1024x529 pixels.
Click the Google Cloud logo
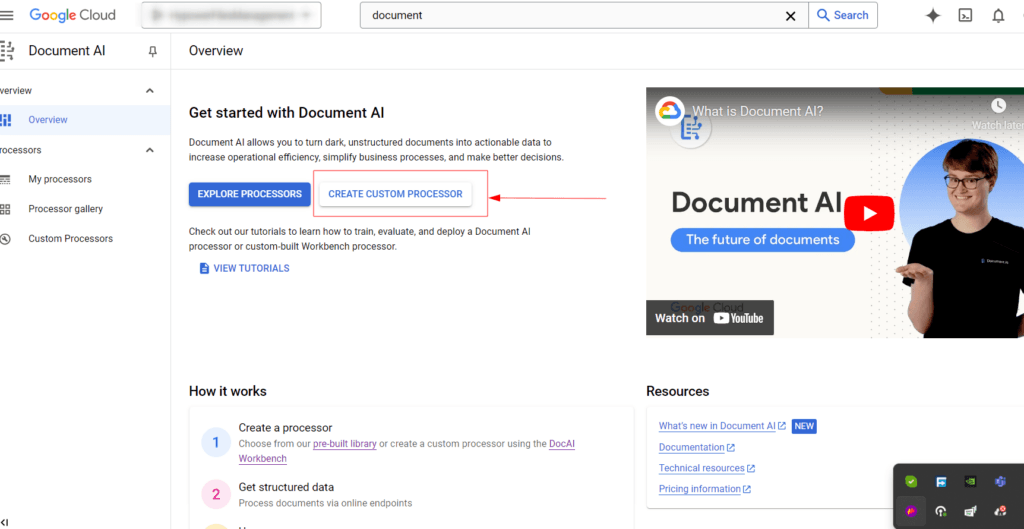[x=72, y=15]
